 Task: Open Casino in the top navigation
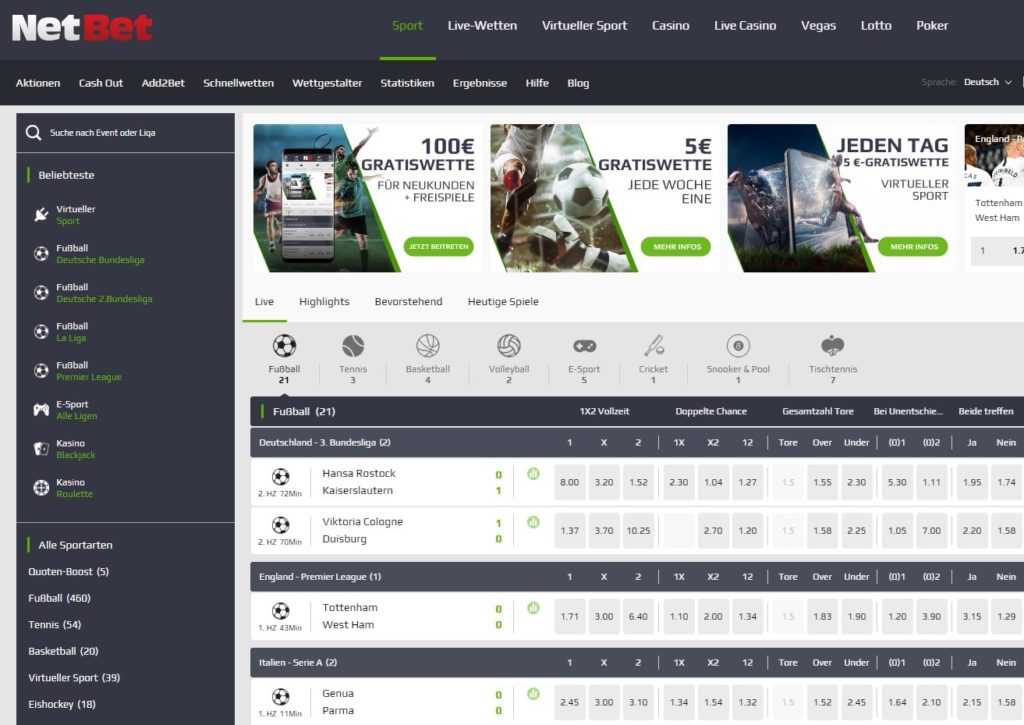pyautogui.click(x=671, y=25)
